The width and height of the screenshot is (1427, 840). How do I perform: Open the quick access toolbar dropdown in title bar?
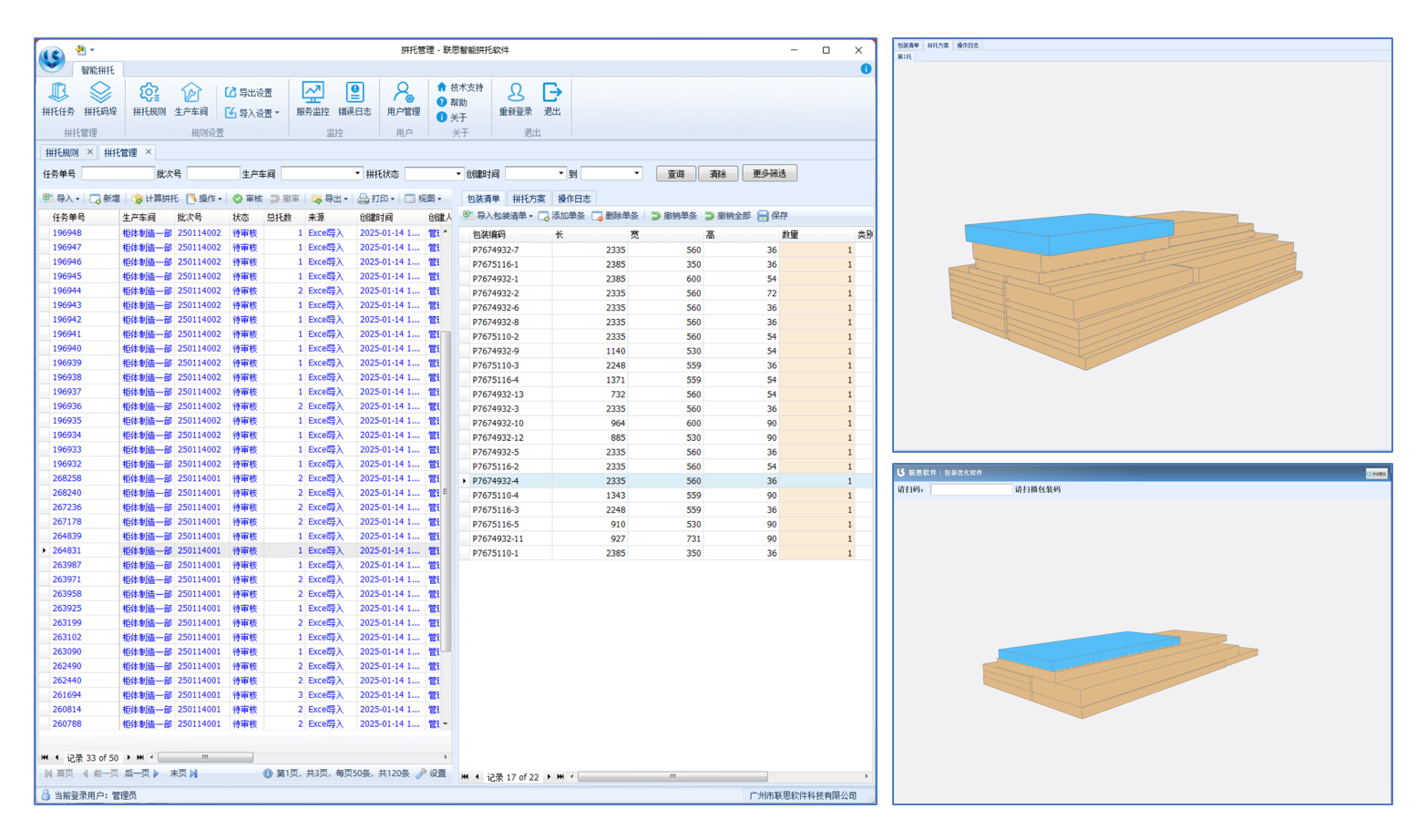pos(92,50)
